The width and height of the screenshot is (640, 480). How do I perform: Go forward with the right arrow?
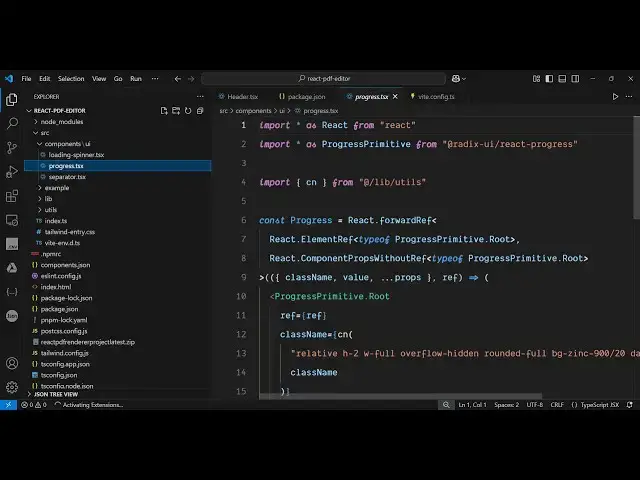[191, 79]
